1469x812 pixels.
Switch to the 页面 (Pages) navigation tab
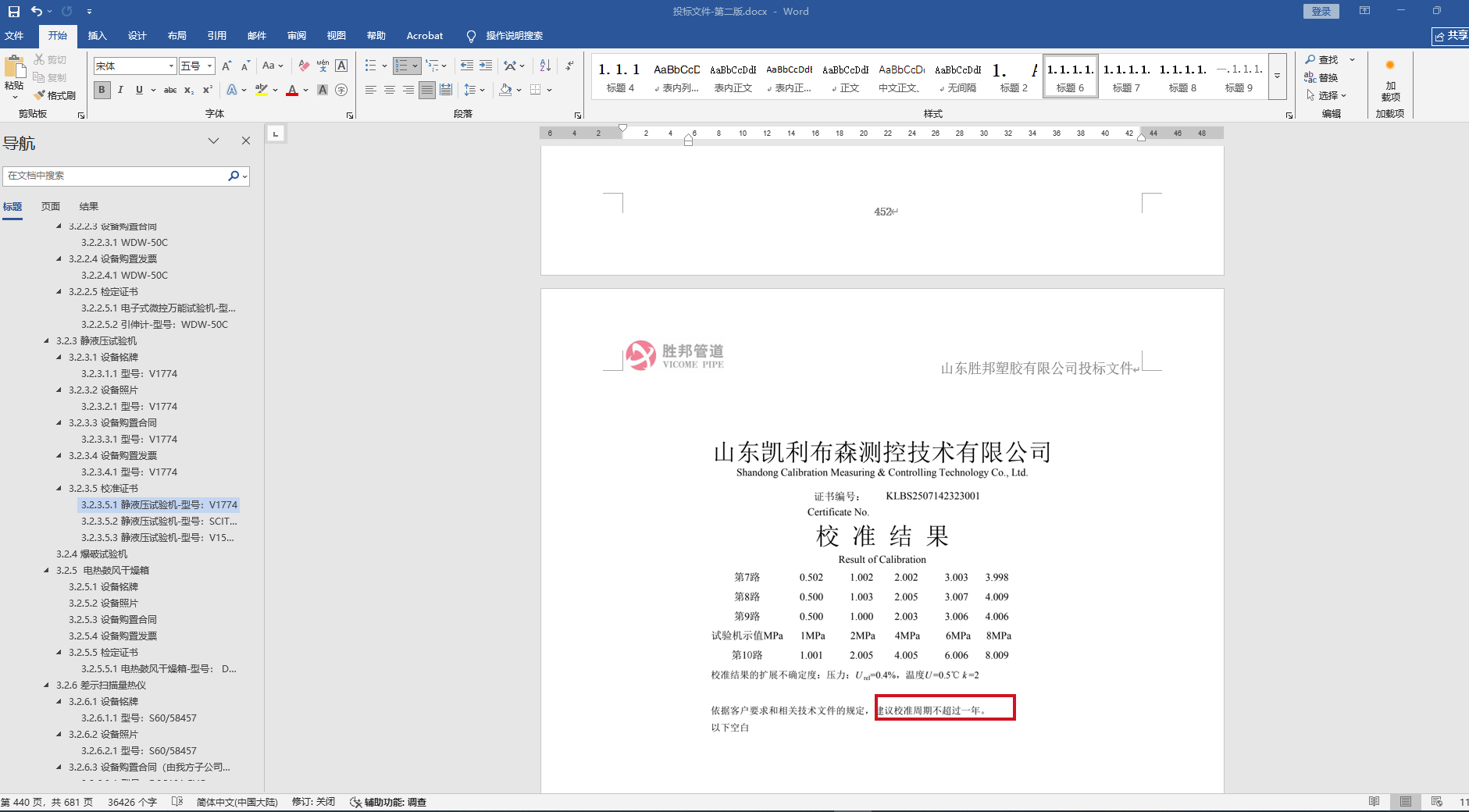[x=51, y=207]
